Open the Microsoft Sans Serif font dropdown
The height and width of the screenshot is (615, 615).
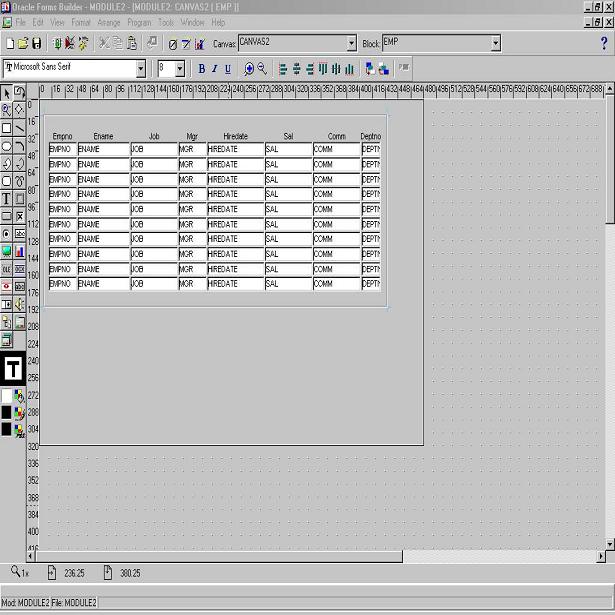click(x=141, y=69)
